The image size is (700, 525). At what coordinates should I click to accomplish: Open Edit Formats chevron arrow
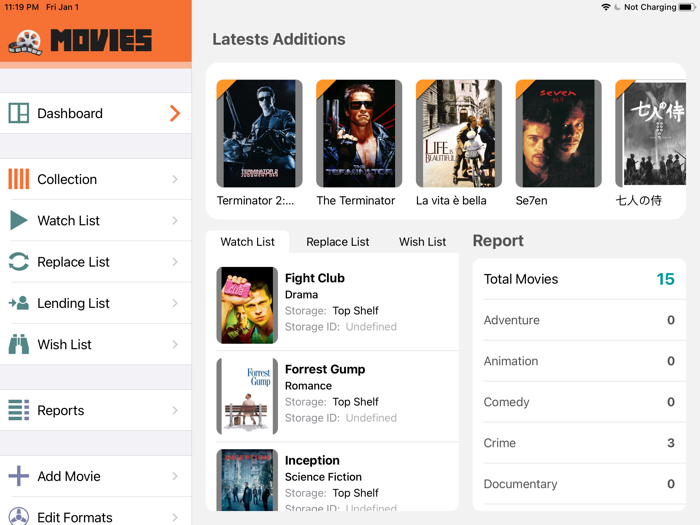(x=175, y=517)
